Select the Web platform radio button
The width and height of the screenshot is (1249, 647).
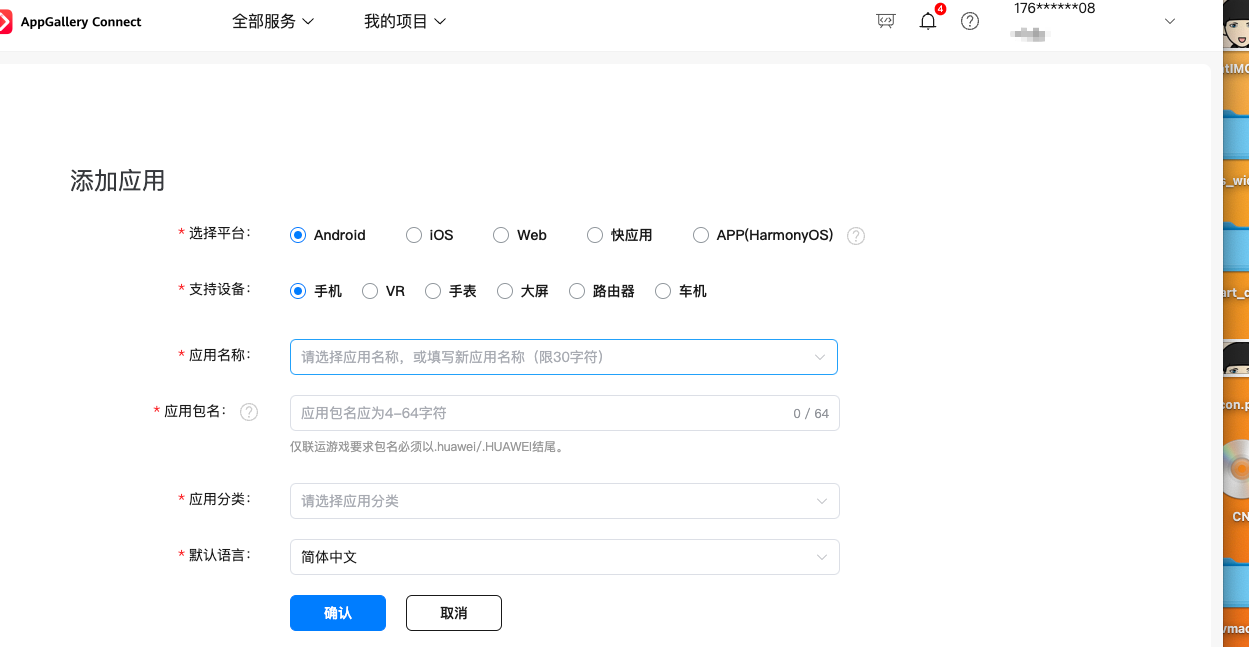coord(501,236)
